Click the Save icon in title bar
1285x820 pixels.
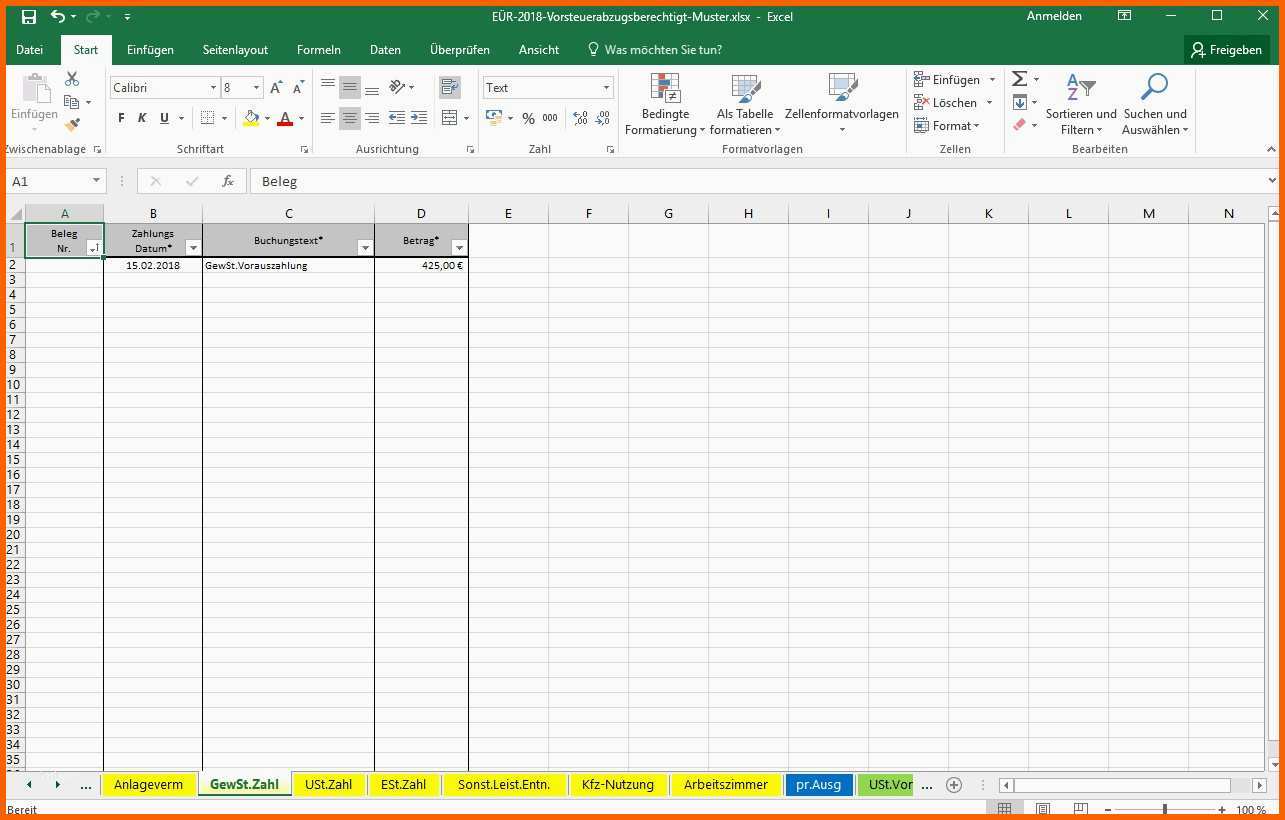[x=29, y=16]
